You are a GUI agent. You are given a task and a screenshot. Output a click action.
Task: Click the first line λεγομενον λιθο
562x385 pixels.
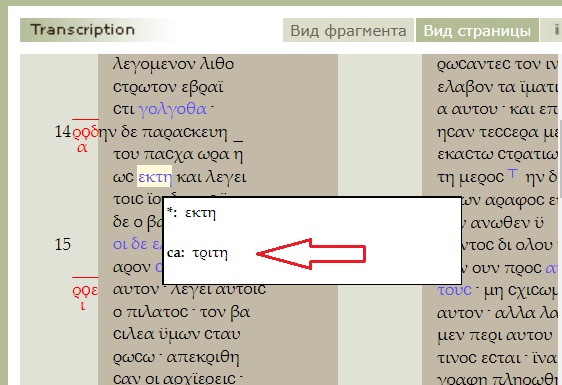point(173,65)
